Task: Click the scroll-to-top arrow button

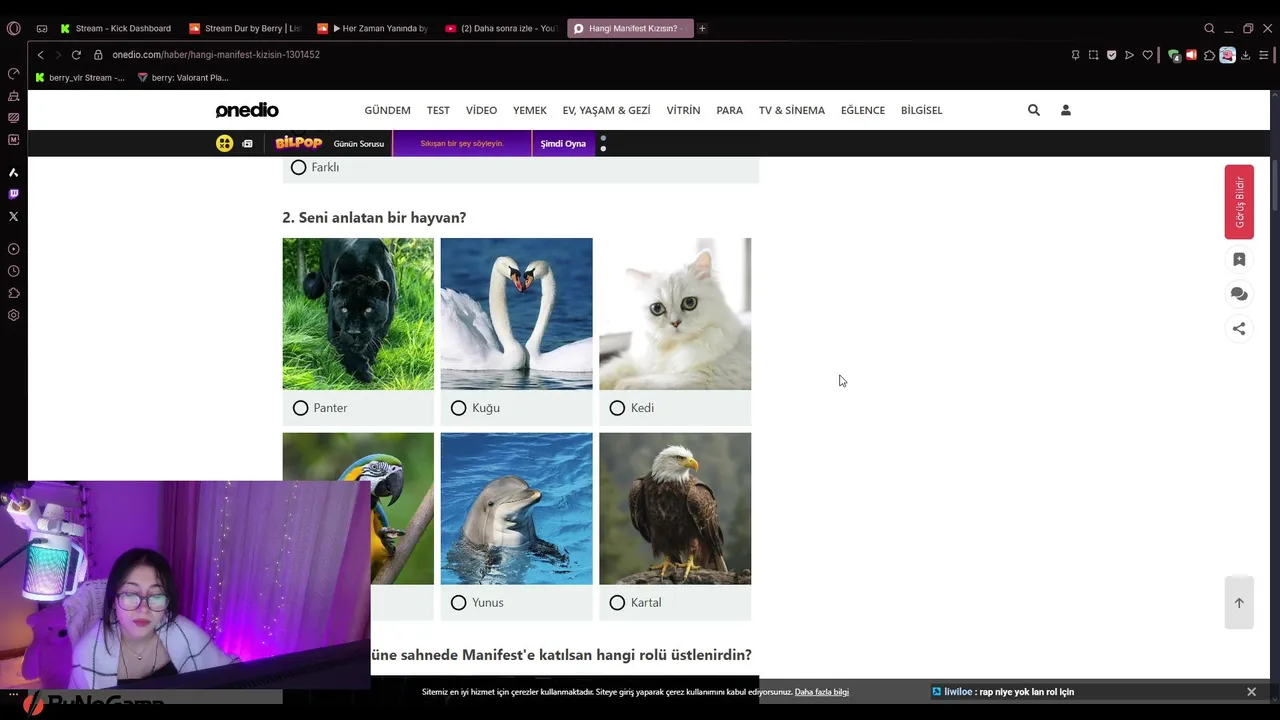Action: click(x=1239, y=603)
